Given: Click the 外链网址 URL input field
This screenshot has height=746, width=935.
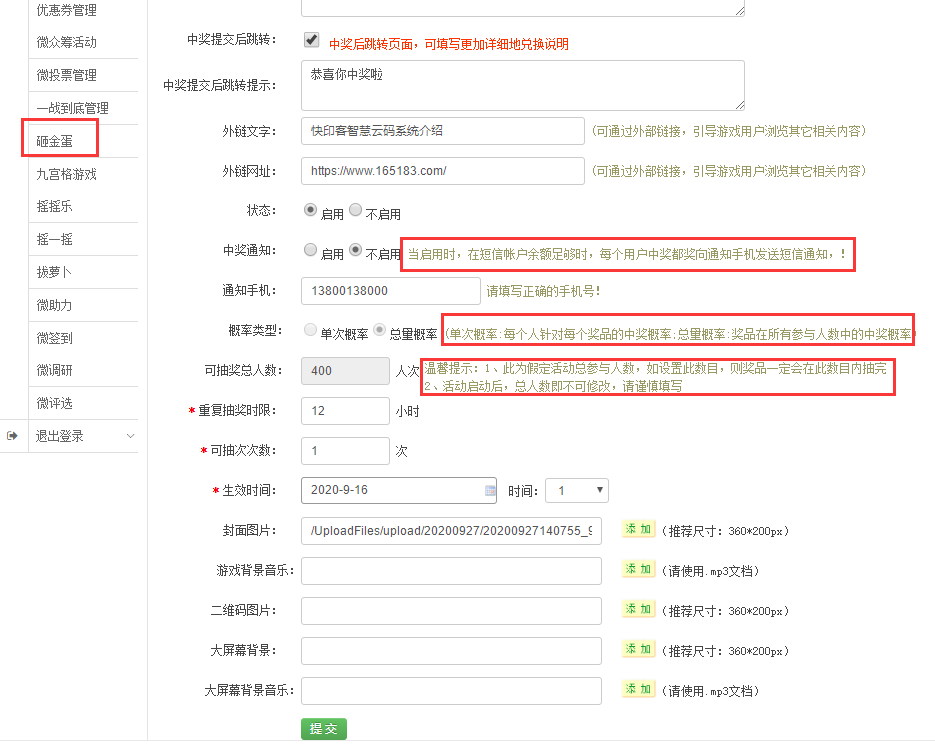Looking at the screenshot, I should click(442, 171).
